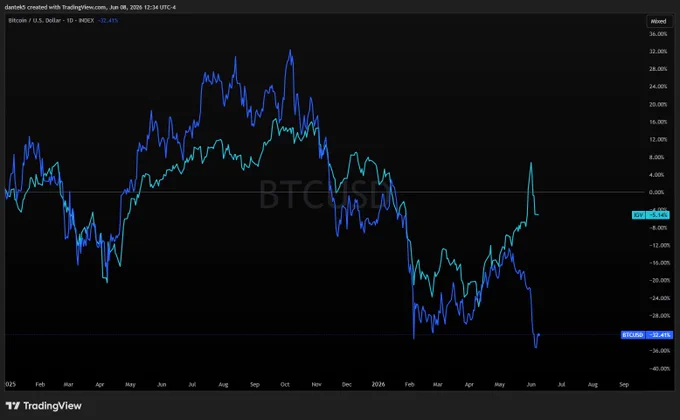This screenshot has height=420, width=680.
Task: Click the Oct label on time axis
Action: coord(285,384)
